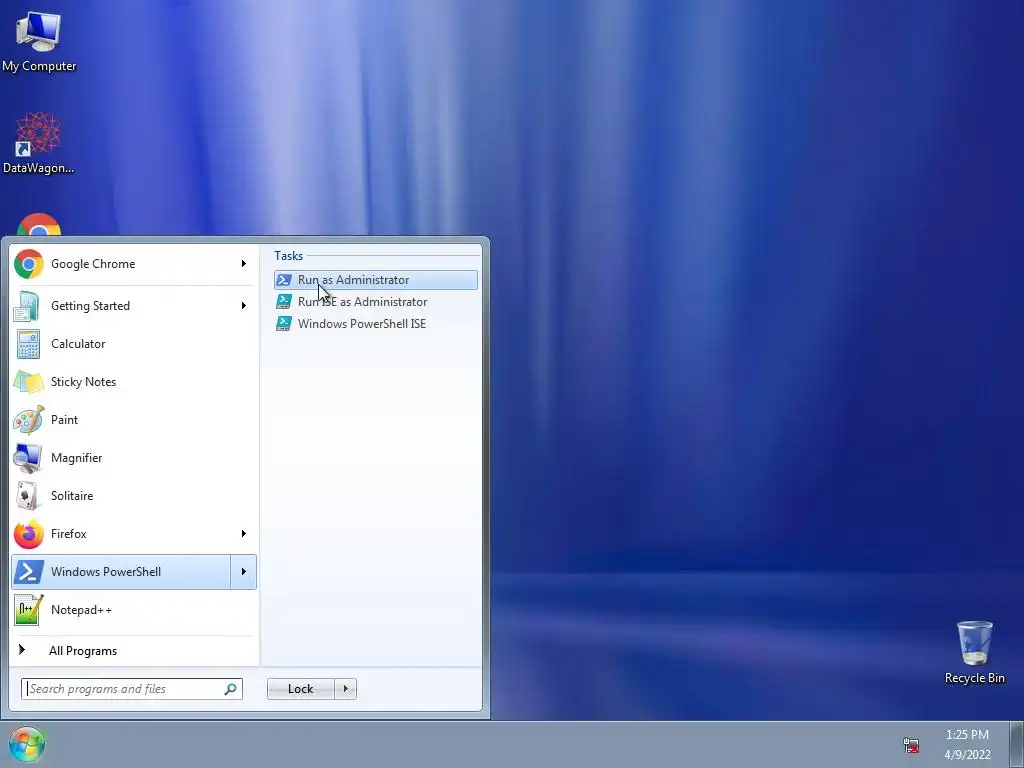Expand Google Chrome jump list arrow

coord(244,264)
